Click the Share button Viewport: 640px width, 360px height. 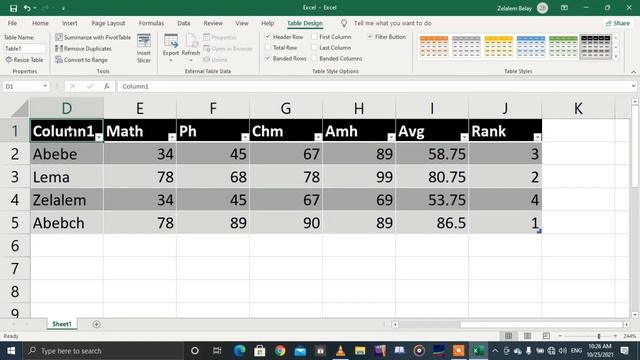click(x=618, y=23)
